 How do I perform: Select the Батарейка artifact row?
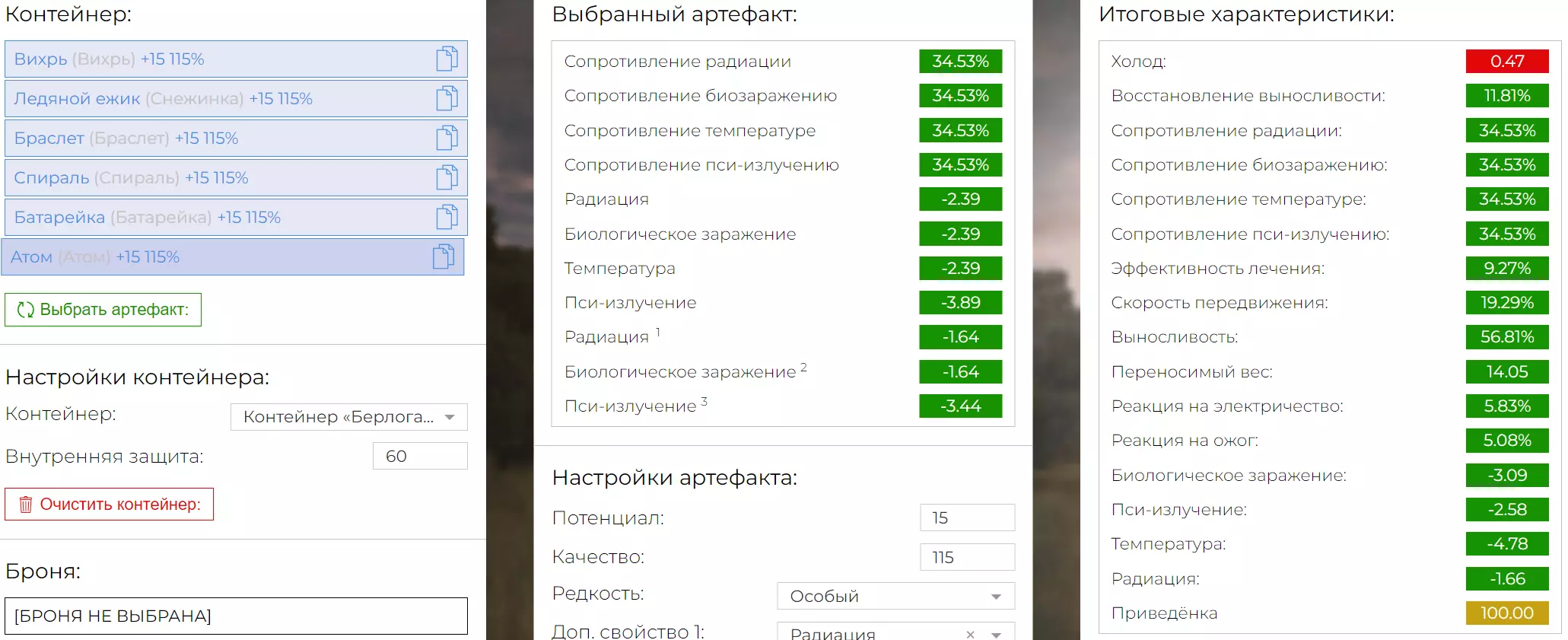tap(213, 218)
